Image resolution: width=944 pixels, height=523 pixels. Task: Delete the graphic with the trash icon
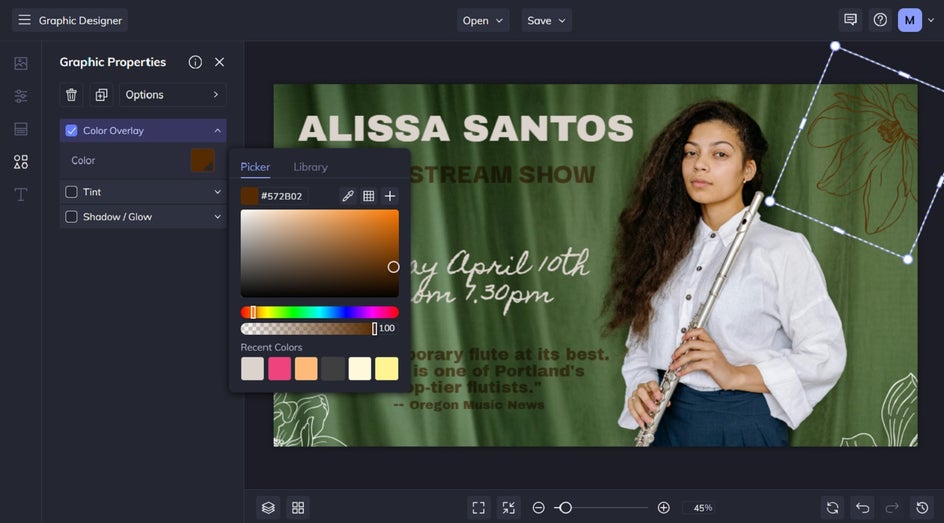pyautogui.click(x=71, y=94)
